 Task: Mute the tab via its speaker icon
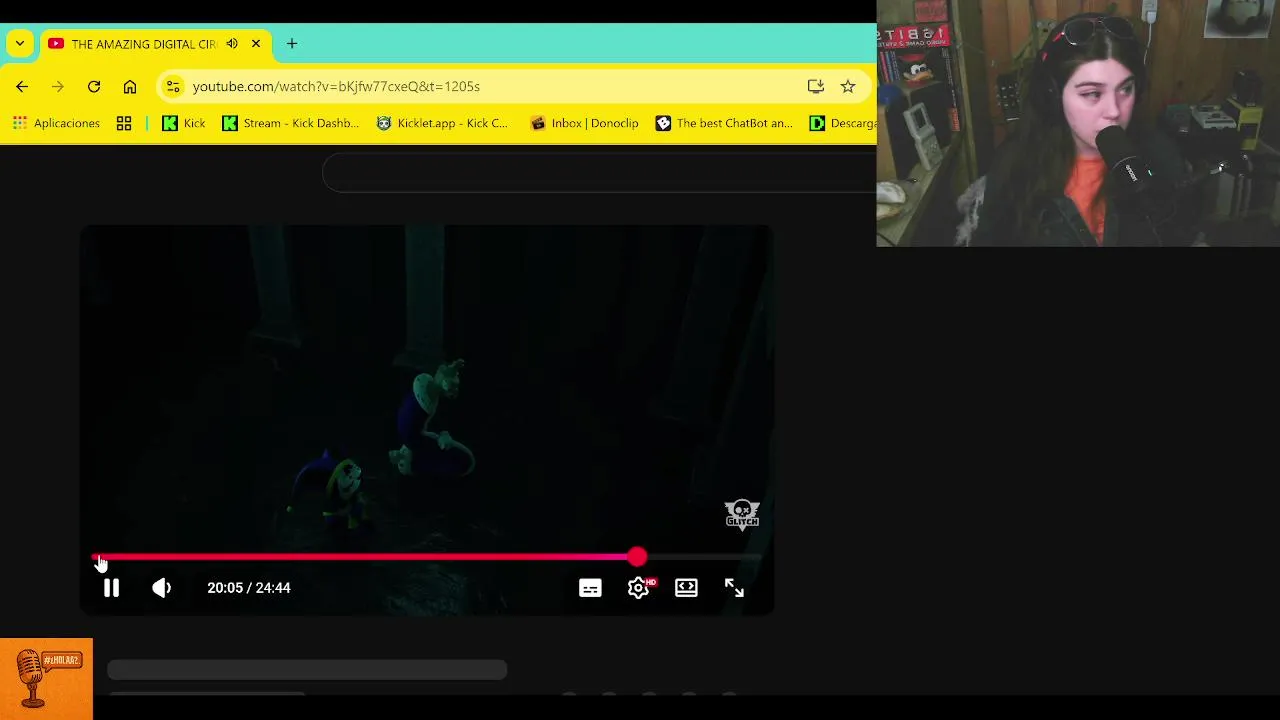(232, 44)
